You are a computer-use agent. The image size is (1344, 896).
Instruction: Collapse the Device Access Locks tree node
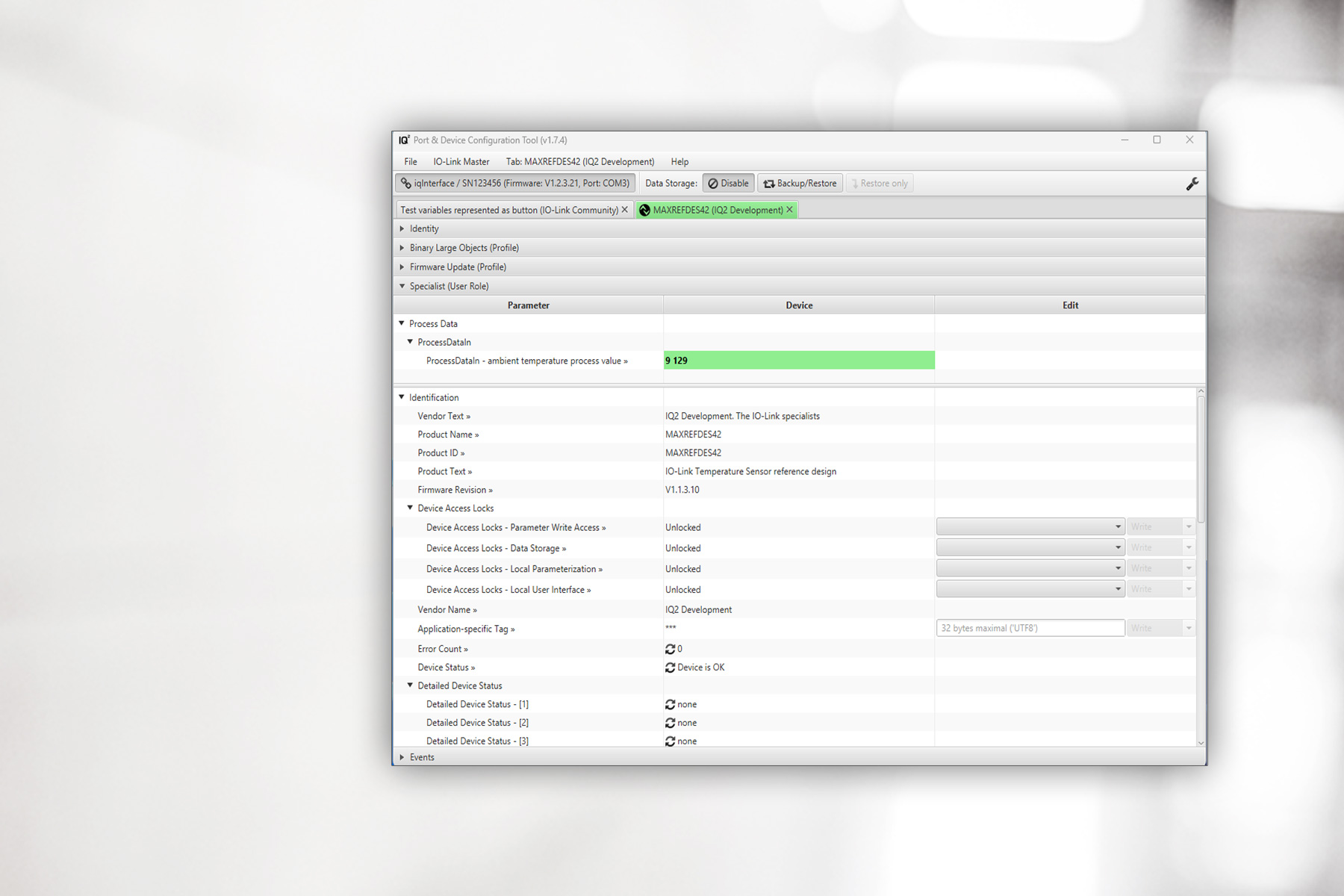[410, 508]
